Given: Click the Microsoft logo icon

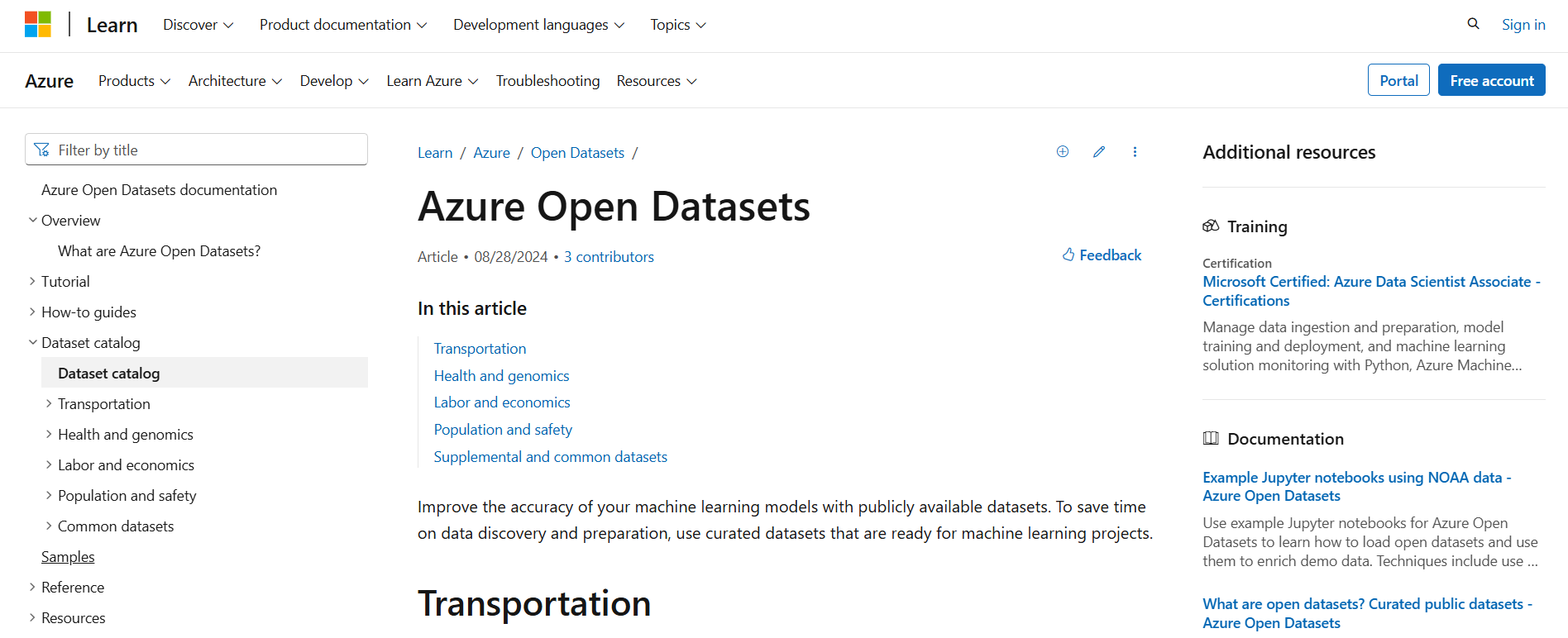Looking at the screenshot, I should click(38, 25).
